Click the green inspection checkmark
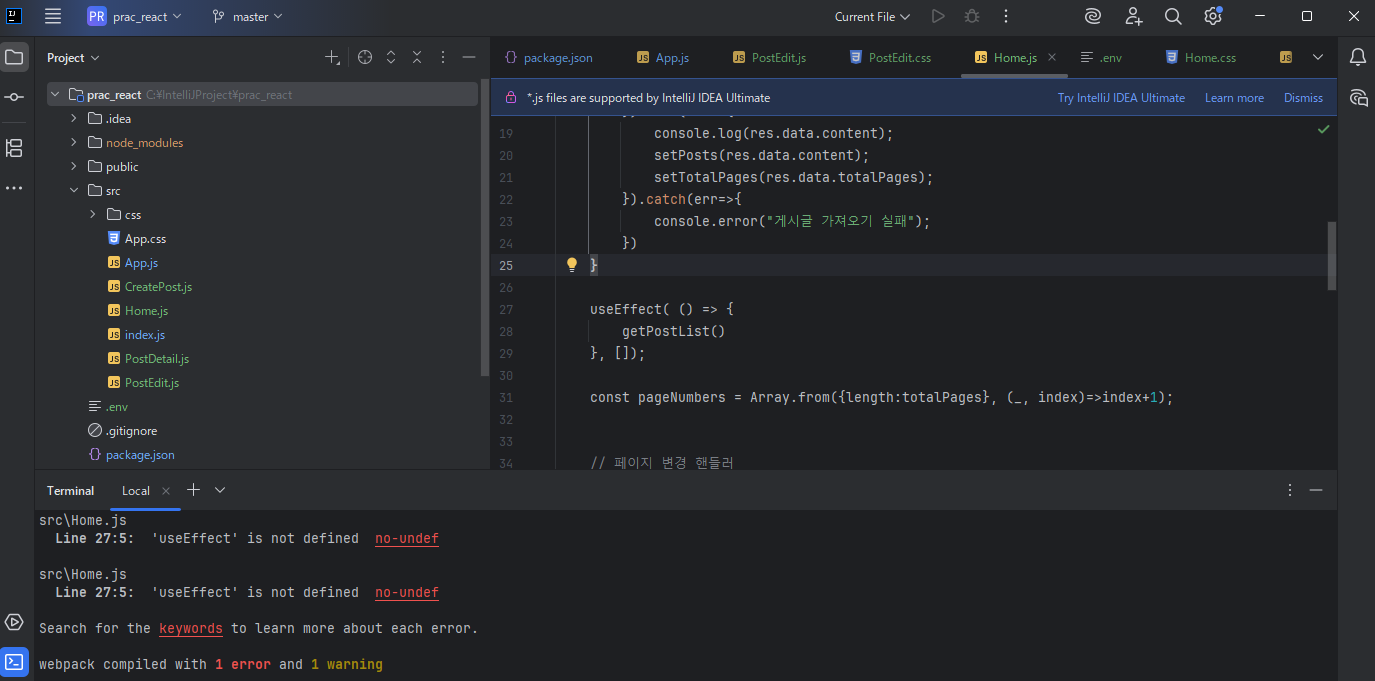The width and height of the screenshot is (1375, 681). click(1323, 130)
